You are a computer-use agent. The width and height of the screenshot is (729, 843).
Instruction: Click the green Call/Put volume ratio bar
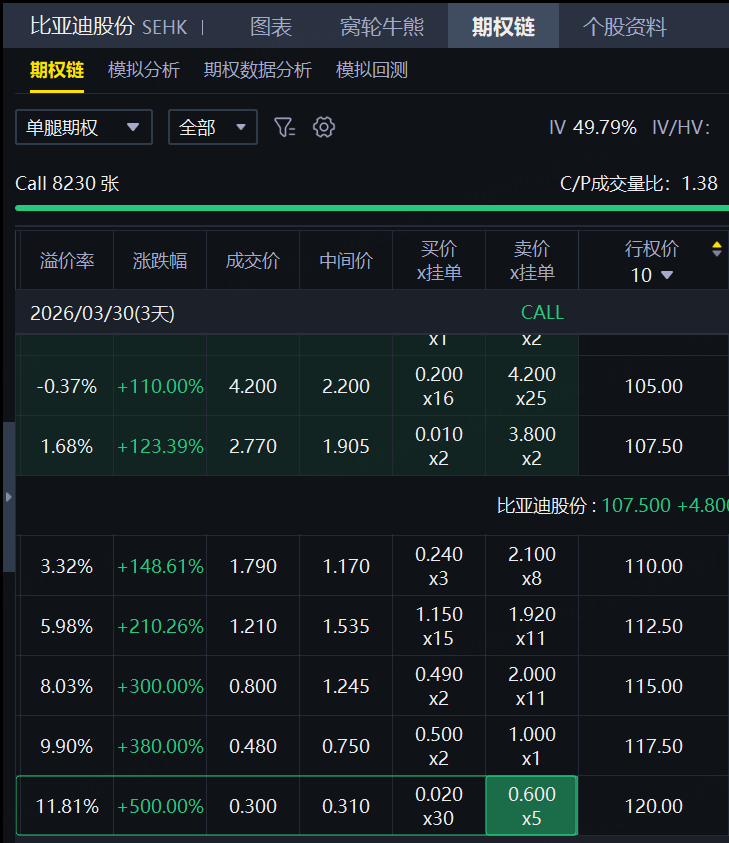click(x=365, y=208)
